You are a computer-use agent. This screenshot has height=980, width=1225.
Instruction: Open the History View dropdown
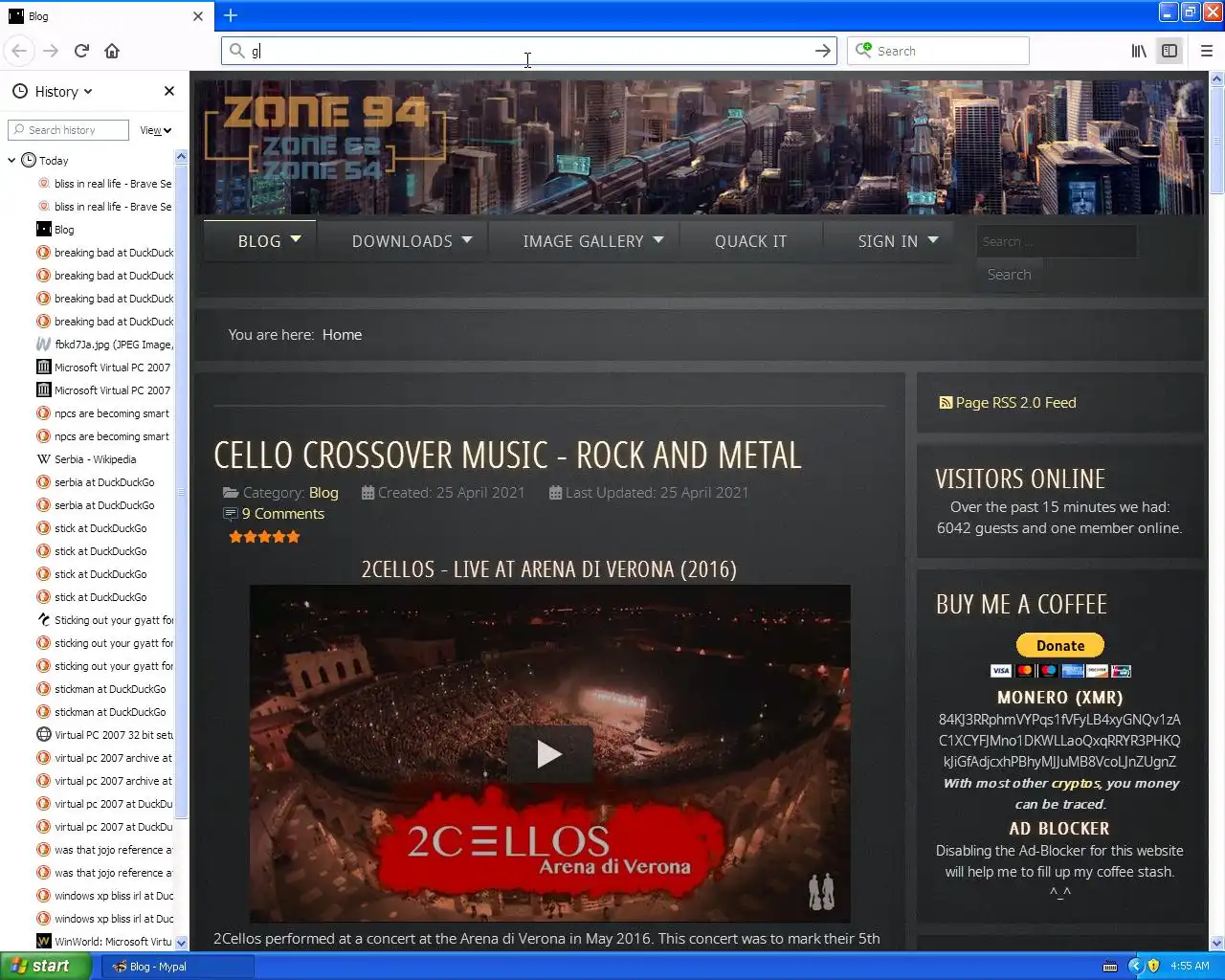click(x=156, y=130)
